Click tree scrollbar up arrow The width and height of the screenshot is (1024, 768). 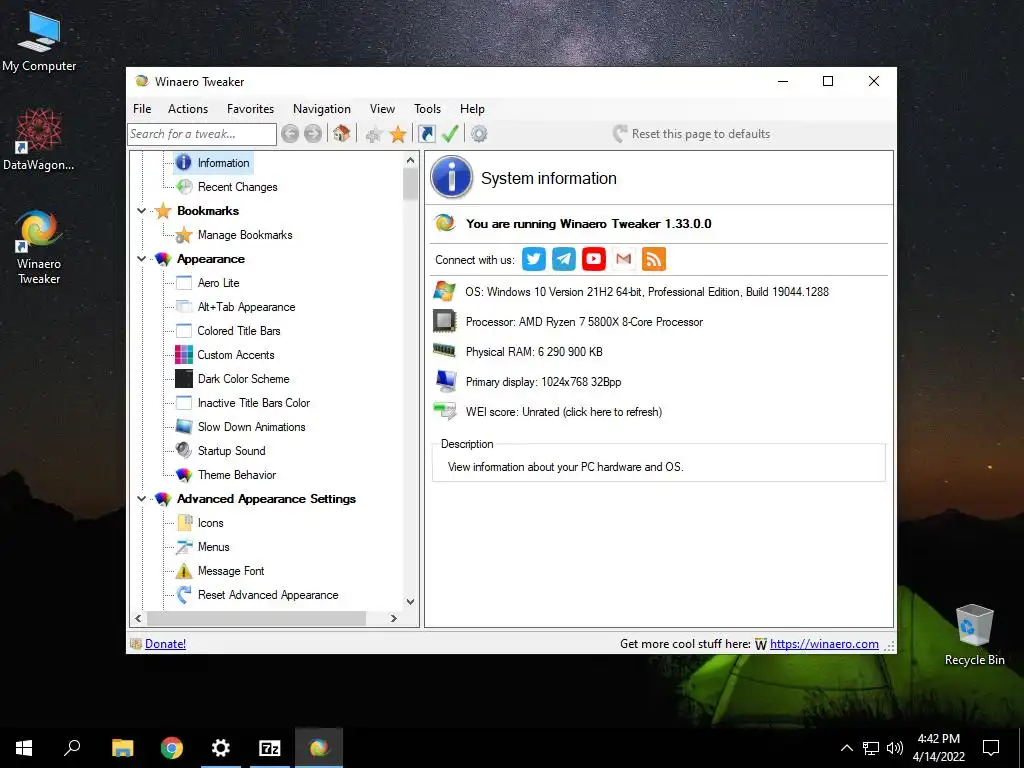tap(410, 160)
